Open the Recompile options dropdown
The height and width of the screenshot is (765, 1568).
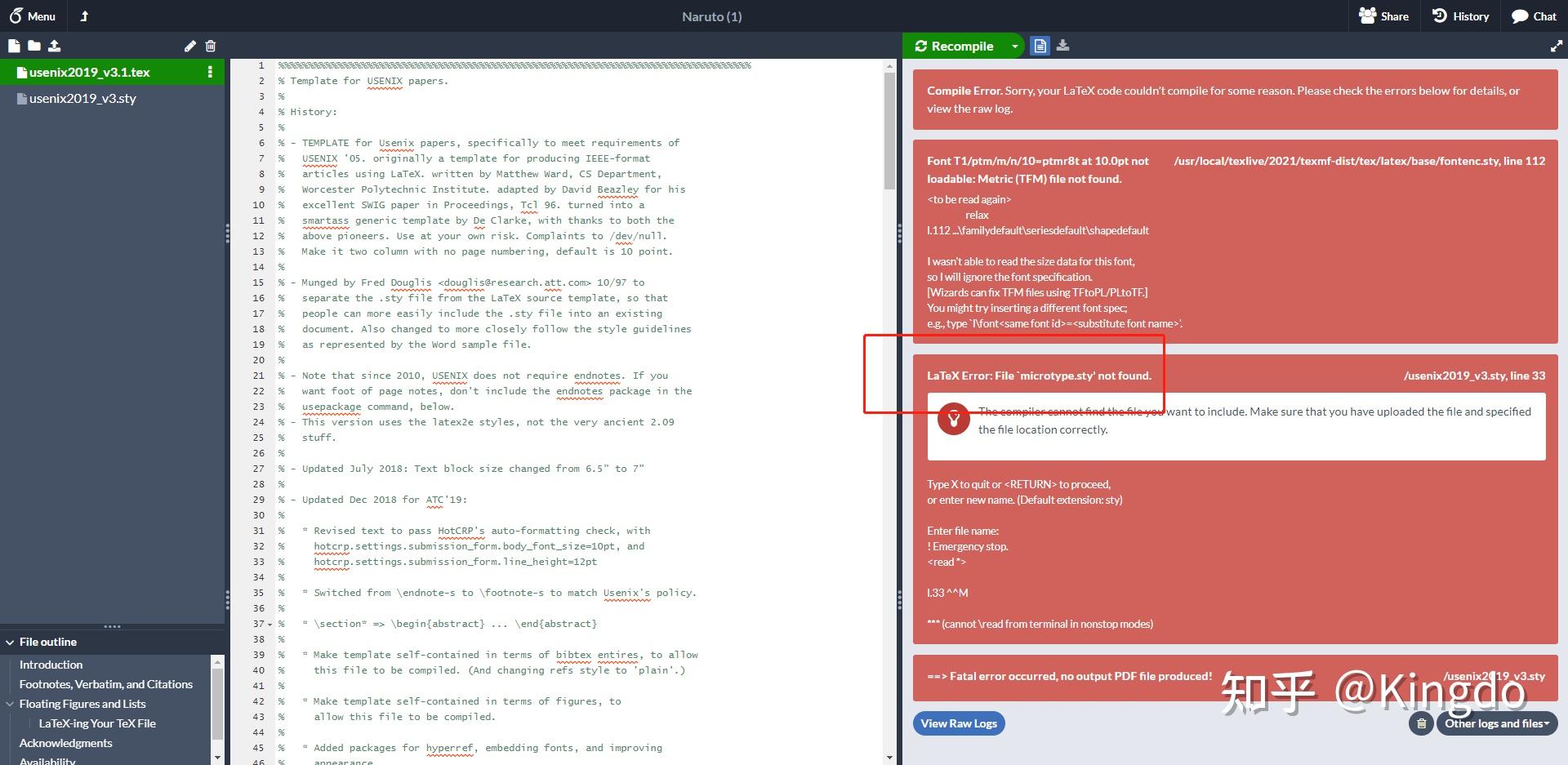(1015, 46)
